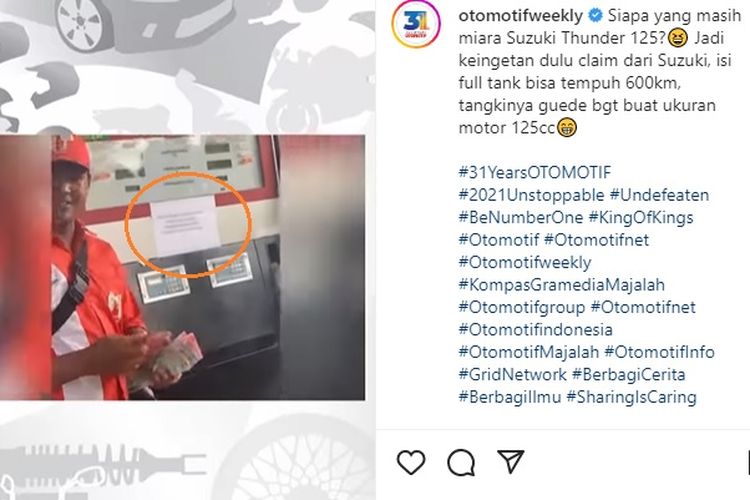Open otomotifweekly profile picture
The width and height of the screenshot is (750, 500).
tap(416, 24)
